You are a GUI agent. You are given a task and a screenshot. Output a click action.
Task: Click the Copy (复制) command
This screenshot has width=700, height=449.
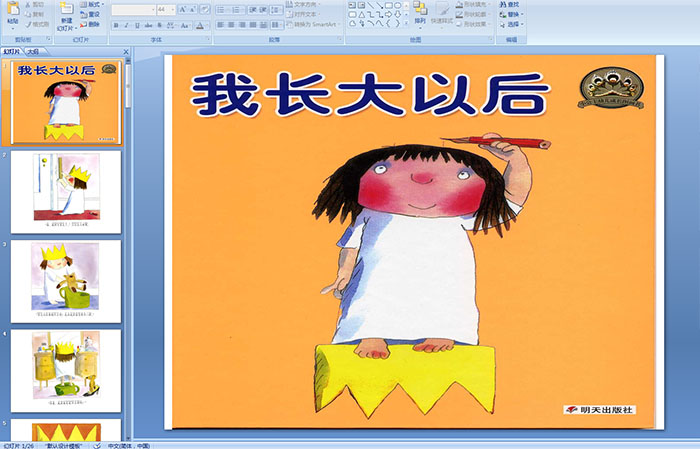click(x=35, y=14)
